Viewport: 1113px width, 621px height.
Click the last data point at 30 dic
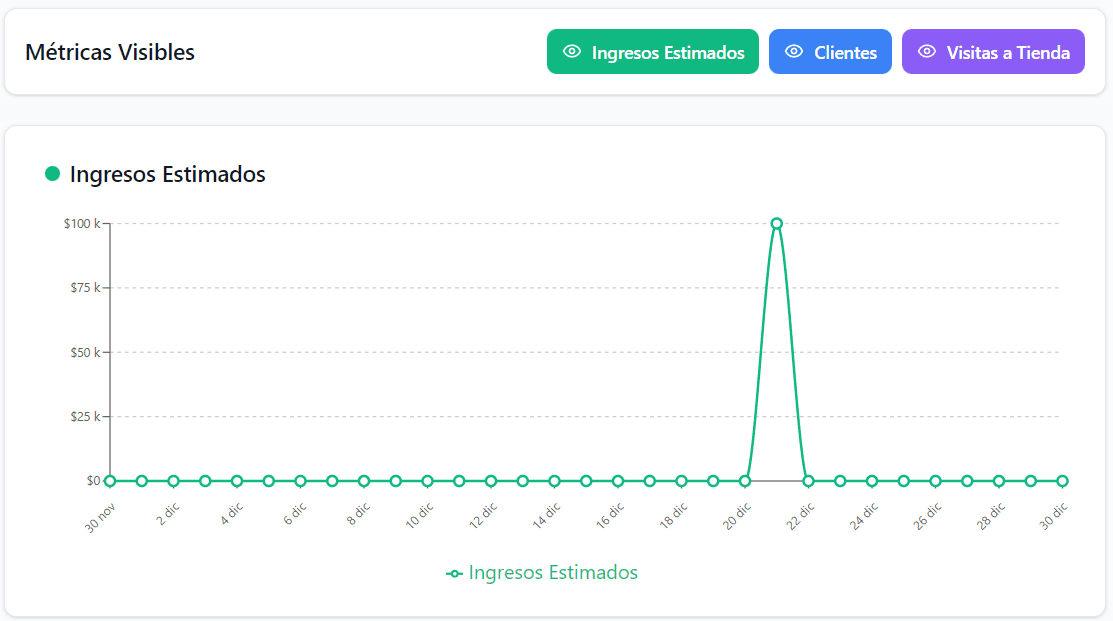[x=1063, y=480]
